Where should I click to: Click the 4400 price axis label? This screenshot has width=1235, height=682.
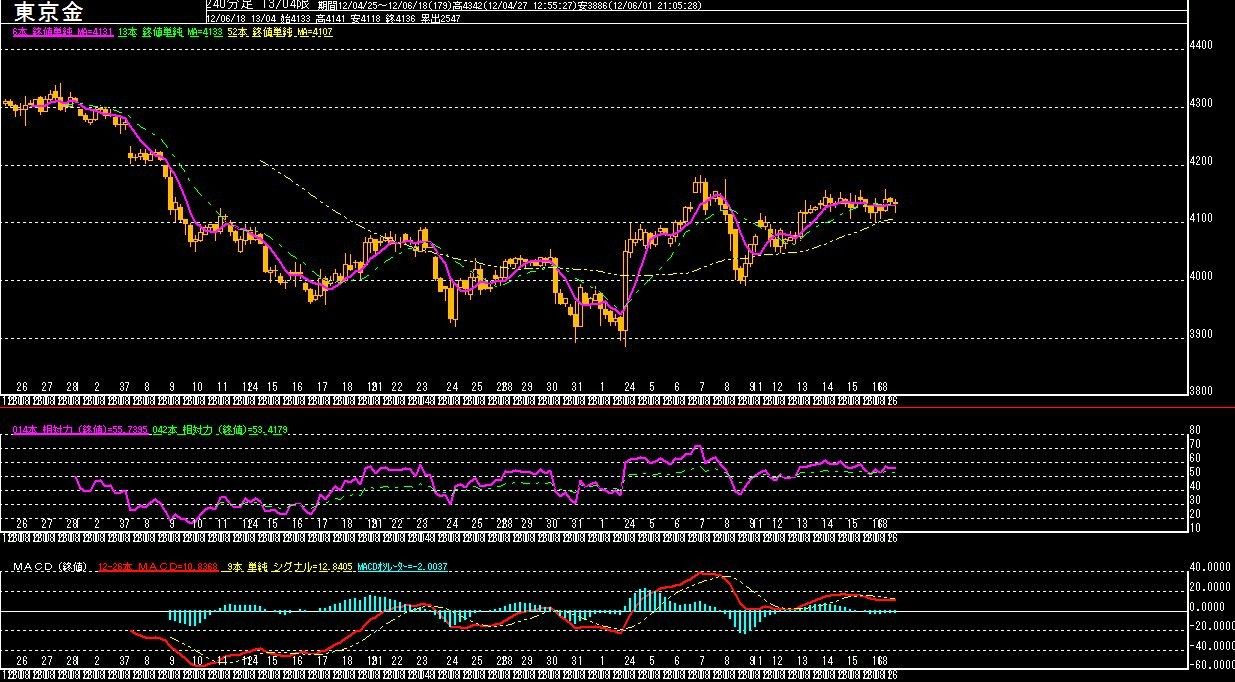point(1200,45)
